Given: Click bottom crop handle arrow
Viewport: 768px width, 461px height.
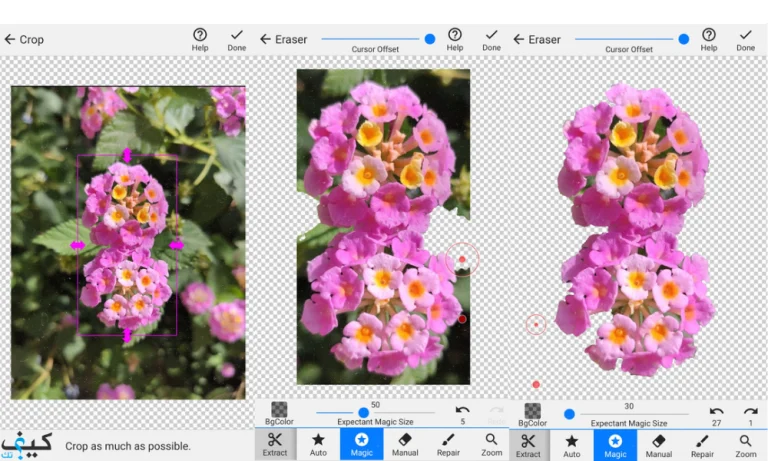Looking at the screenshot, I should coord(127,335).
